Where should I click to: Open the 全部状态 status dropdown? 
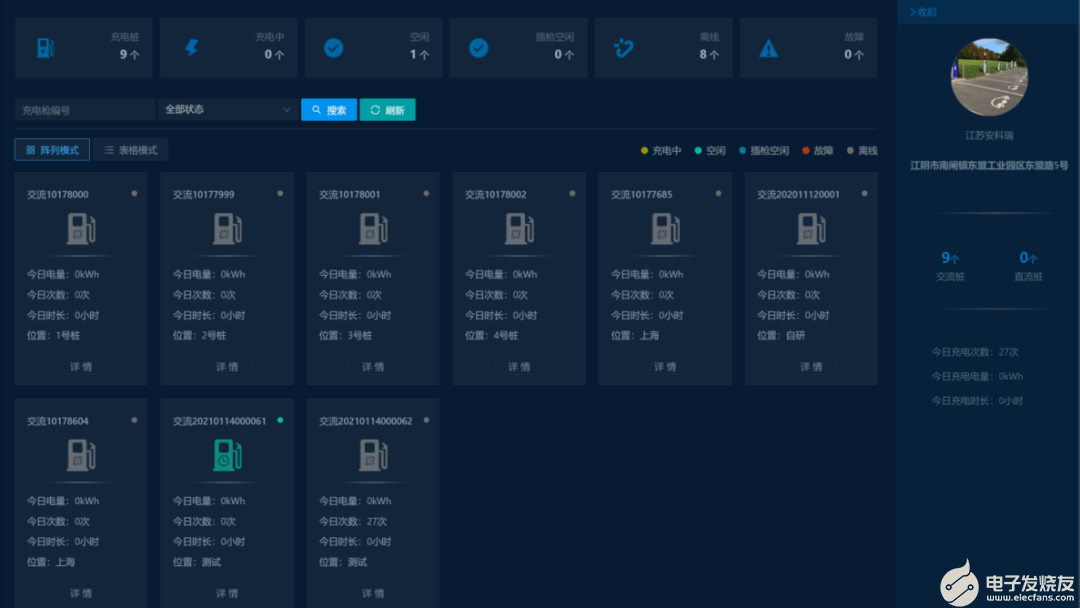pos(227,109)
